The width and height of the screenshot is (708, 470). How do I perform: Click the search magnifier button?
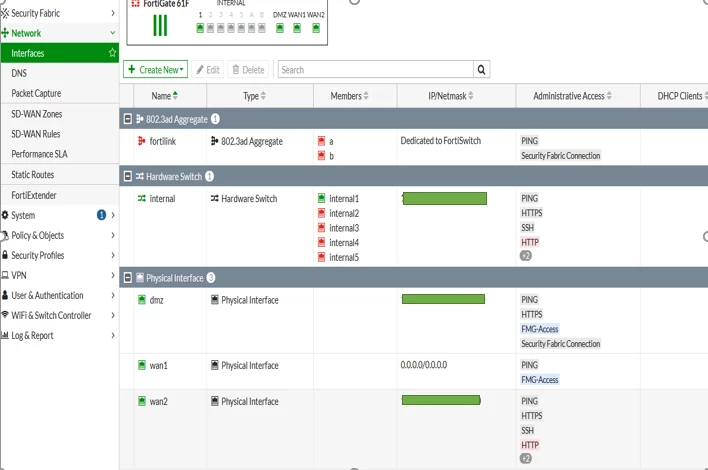click(481, 70)
